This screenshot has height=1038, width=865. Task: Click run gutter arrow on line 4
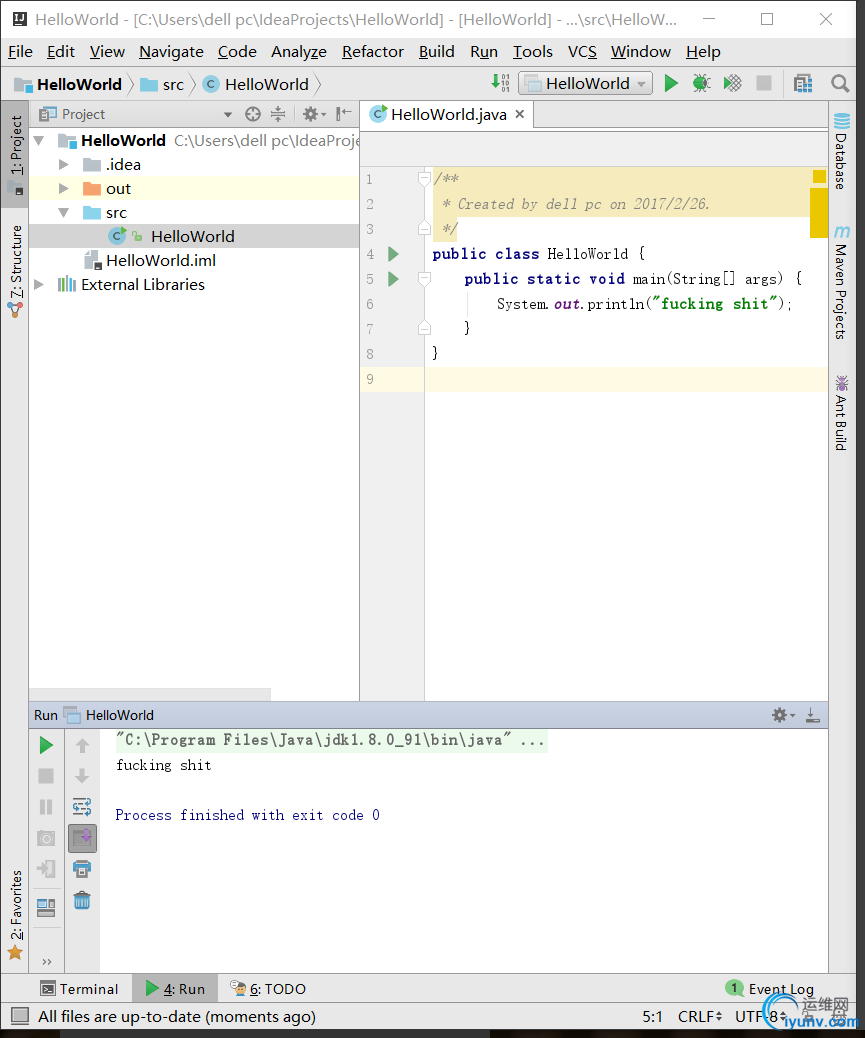click(x=394, y=254)
